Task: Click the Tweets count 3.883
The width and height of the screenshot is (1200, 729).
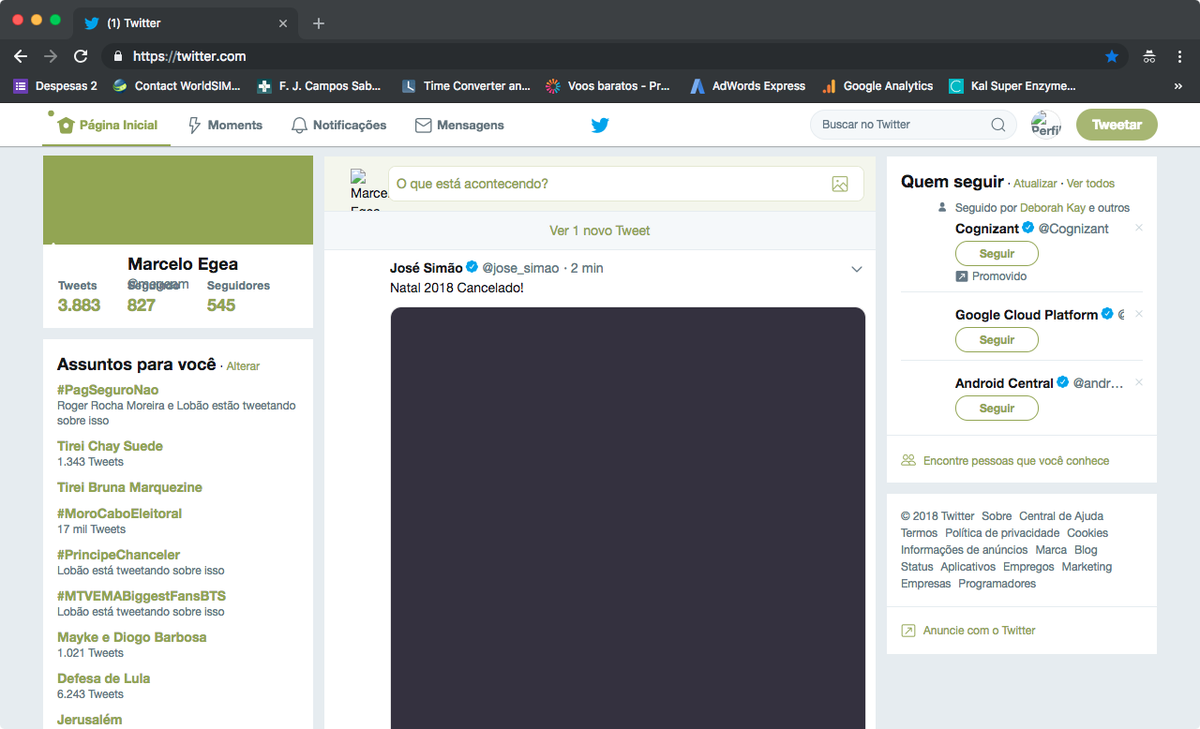Action: pos(79,305)
